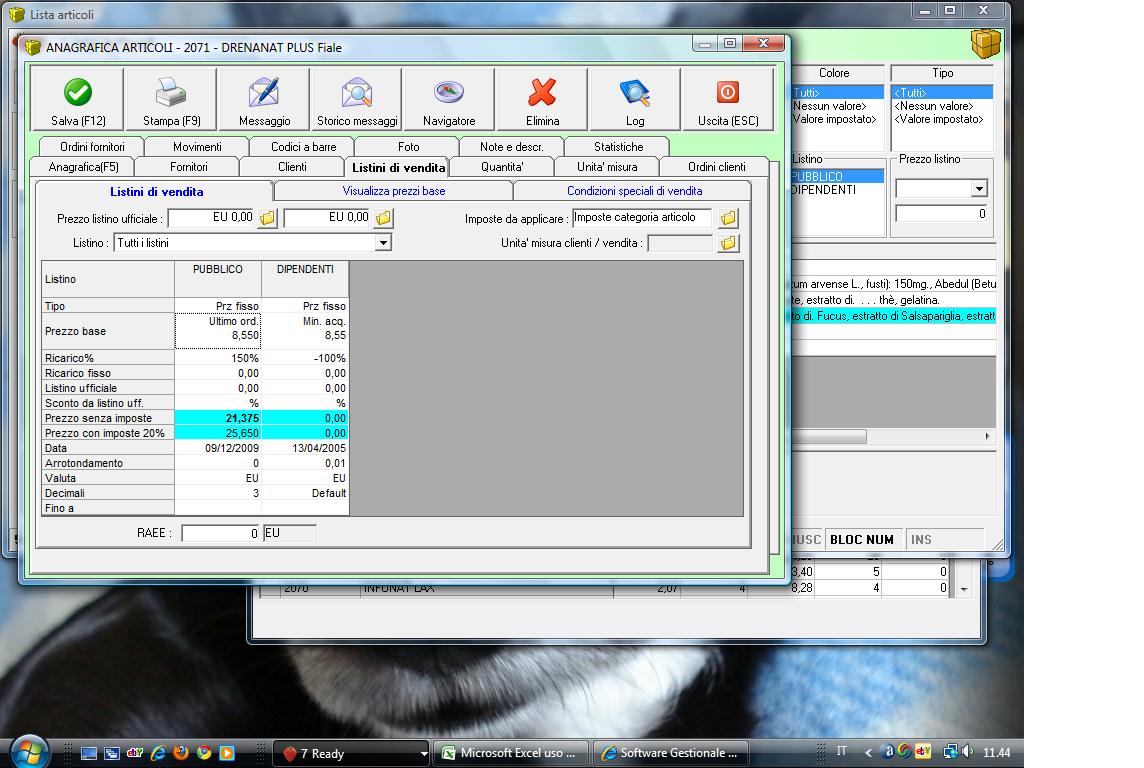Click the first Prezzo listino ufficiale field
The height and width of the screenshot is (768, 1144).
pos(212,217)
